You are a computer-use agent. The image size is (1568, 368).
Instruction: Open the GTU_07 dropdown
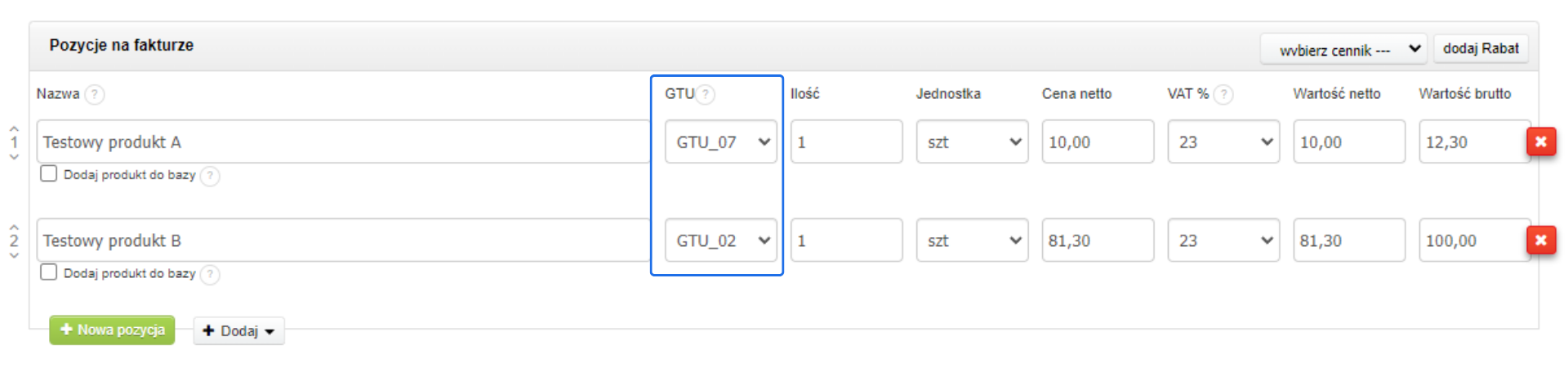click(720, 141)
